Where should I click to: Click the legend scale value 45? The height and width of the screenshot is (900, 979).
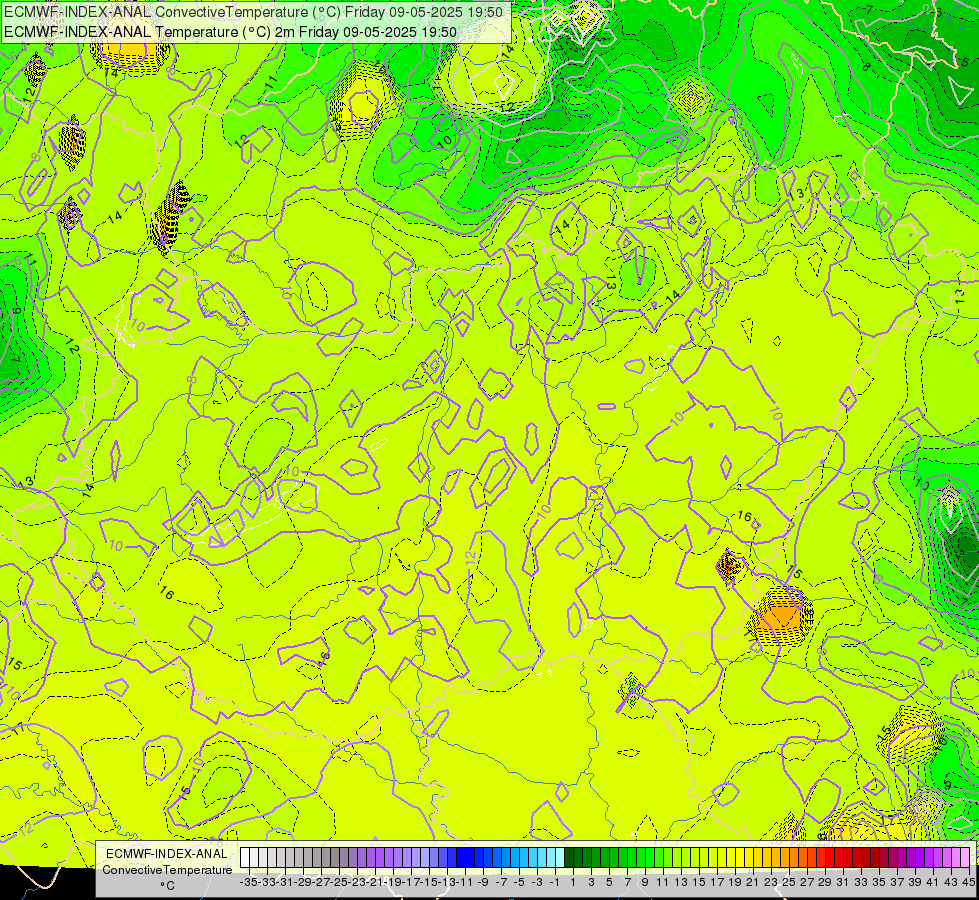(968, 882)
